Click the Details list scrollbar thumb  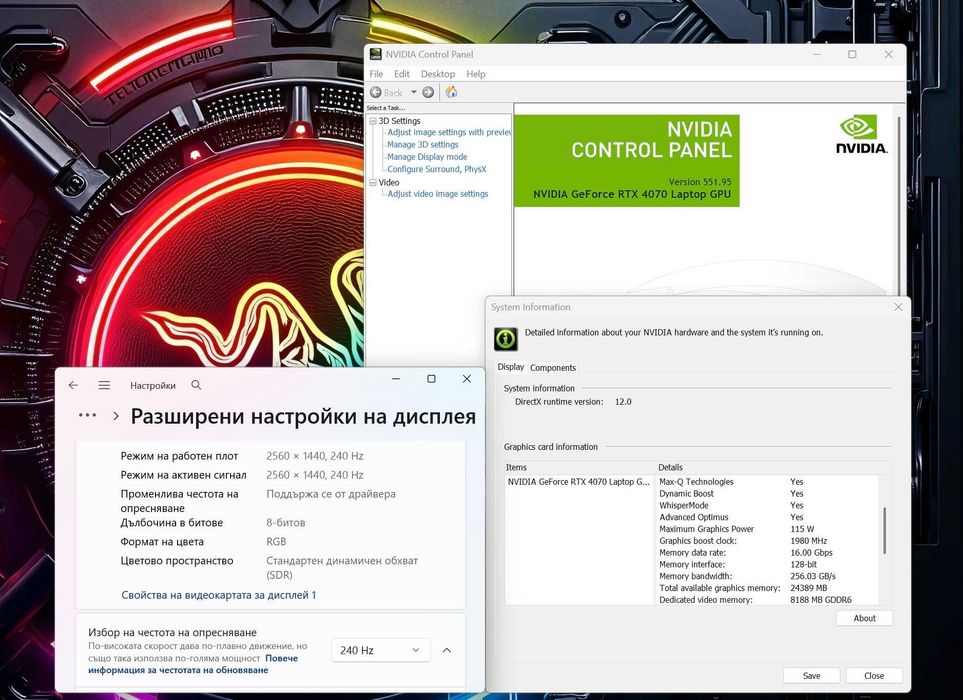click(884, 531)
